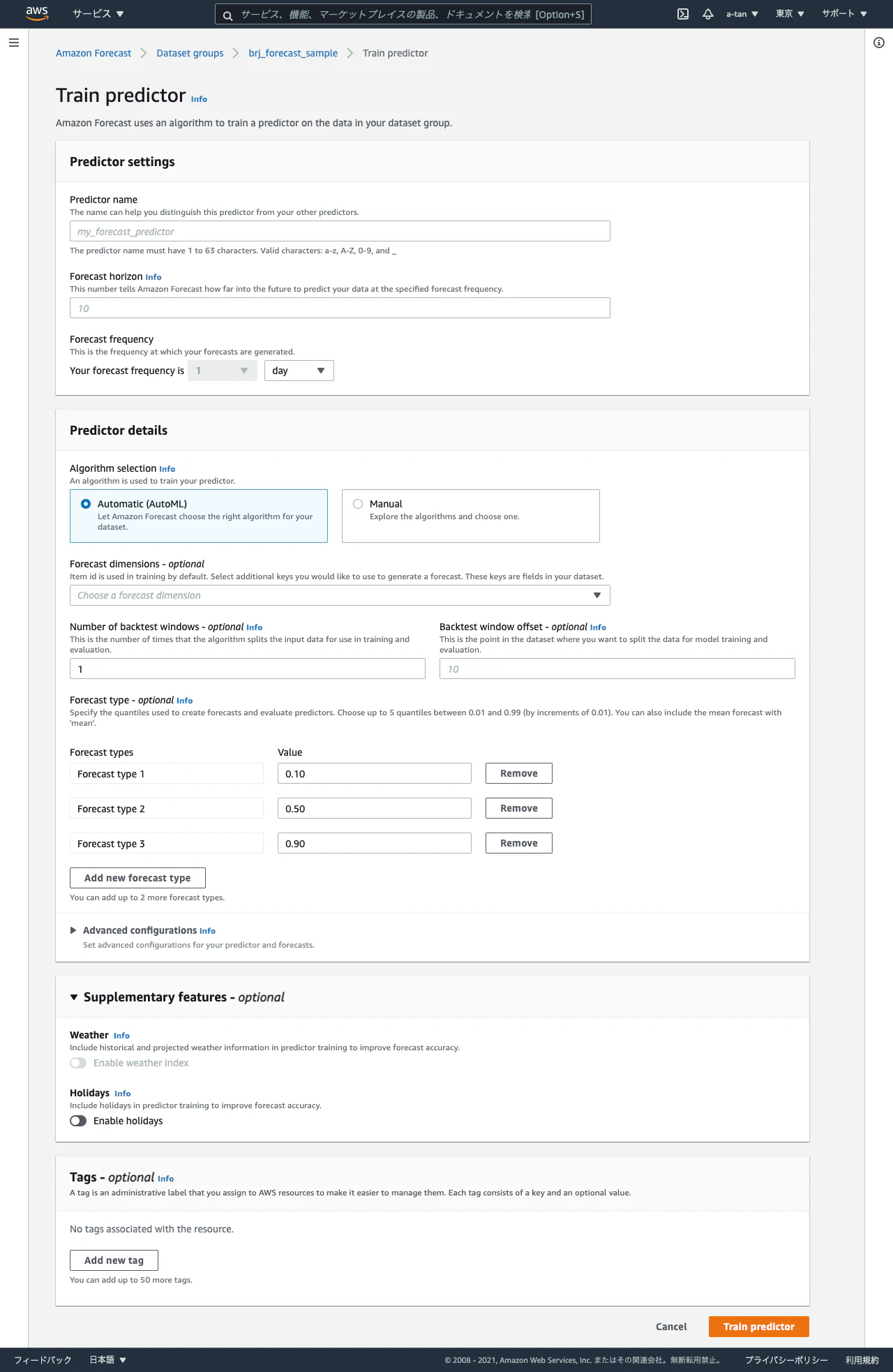The image size is (893, 1372).
Task: Open Info link next to Train predictor title
Action: pos(199,99)
